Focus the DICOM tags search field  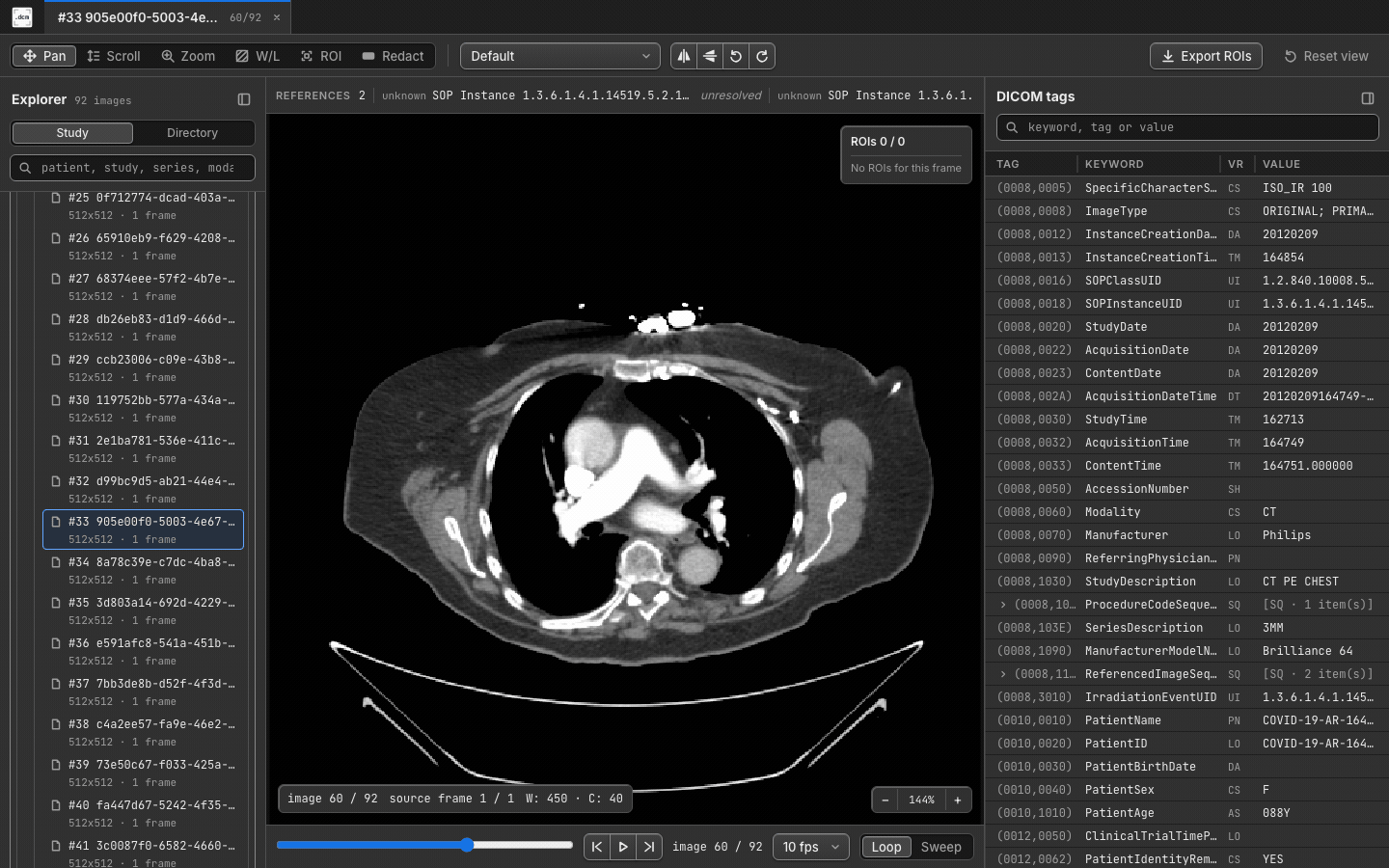1187,127
